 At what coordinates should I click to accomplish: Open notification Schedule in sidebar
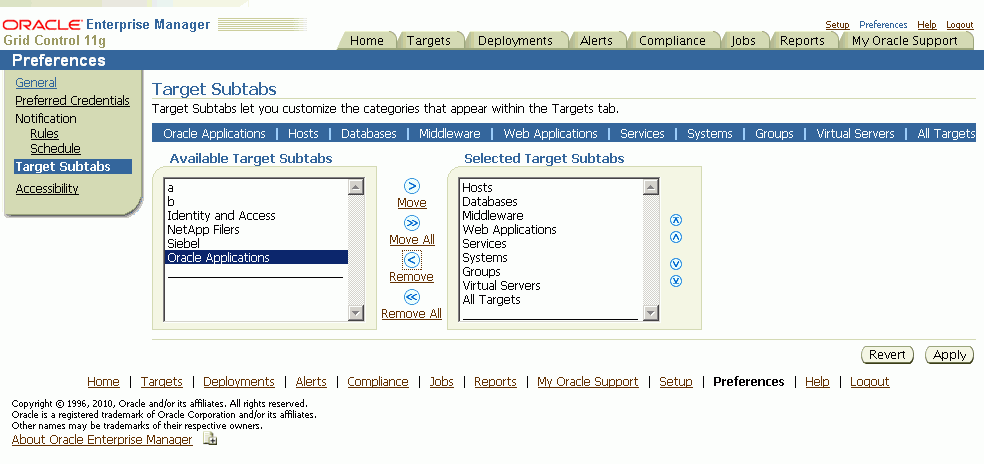pos(55,149)
